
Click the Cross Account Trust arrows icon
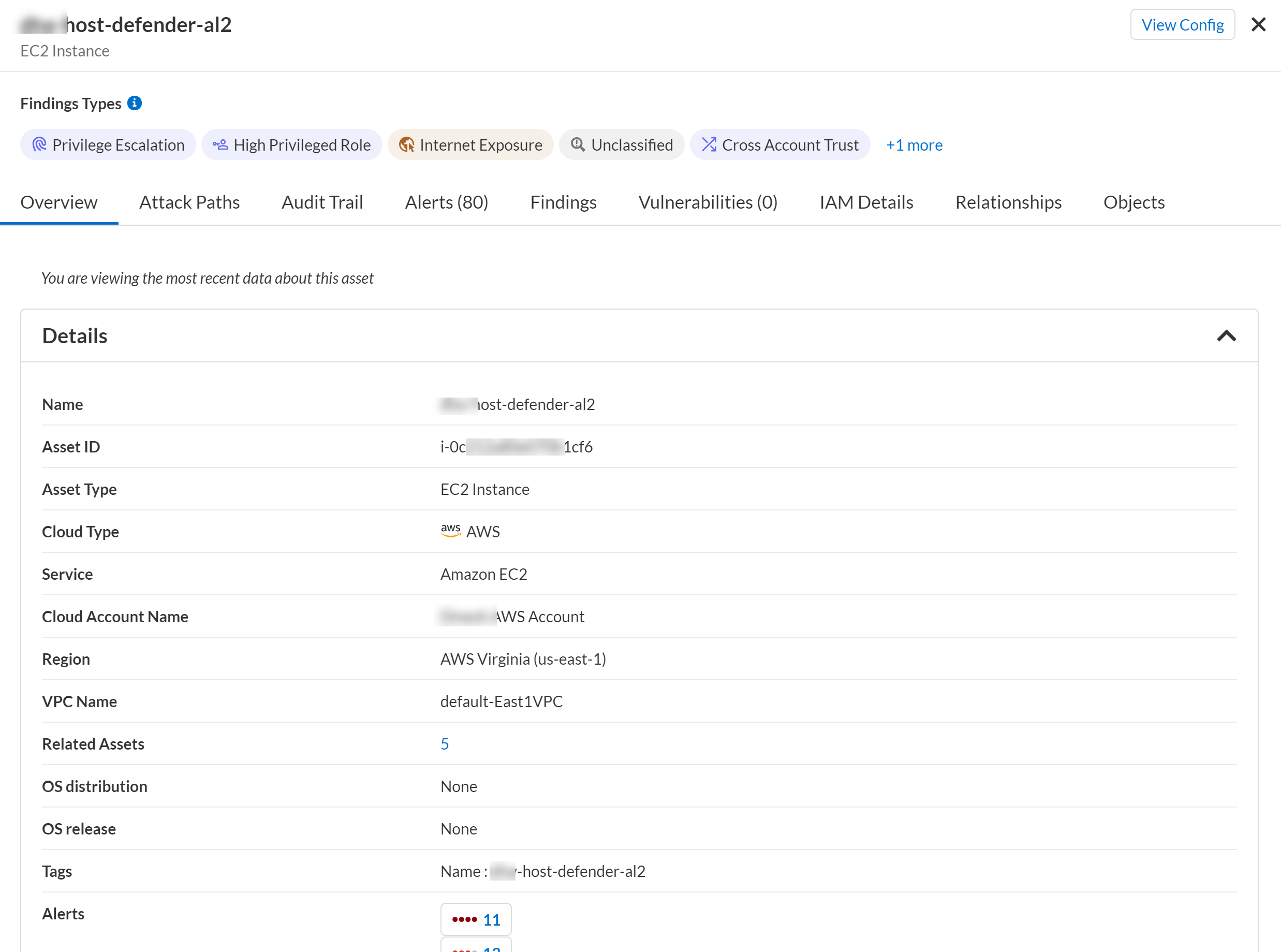[x=709, y=144]
